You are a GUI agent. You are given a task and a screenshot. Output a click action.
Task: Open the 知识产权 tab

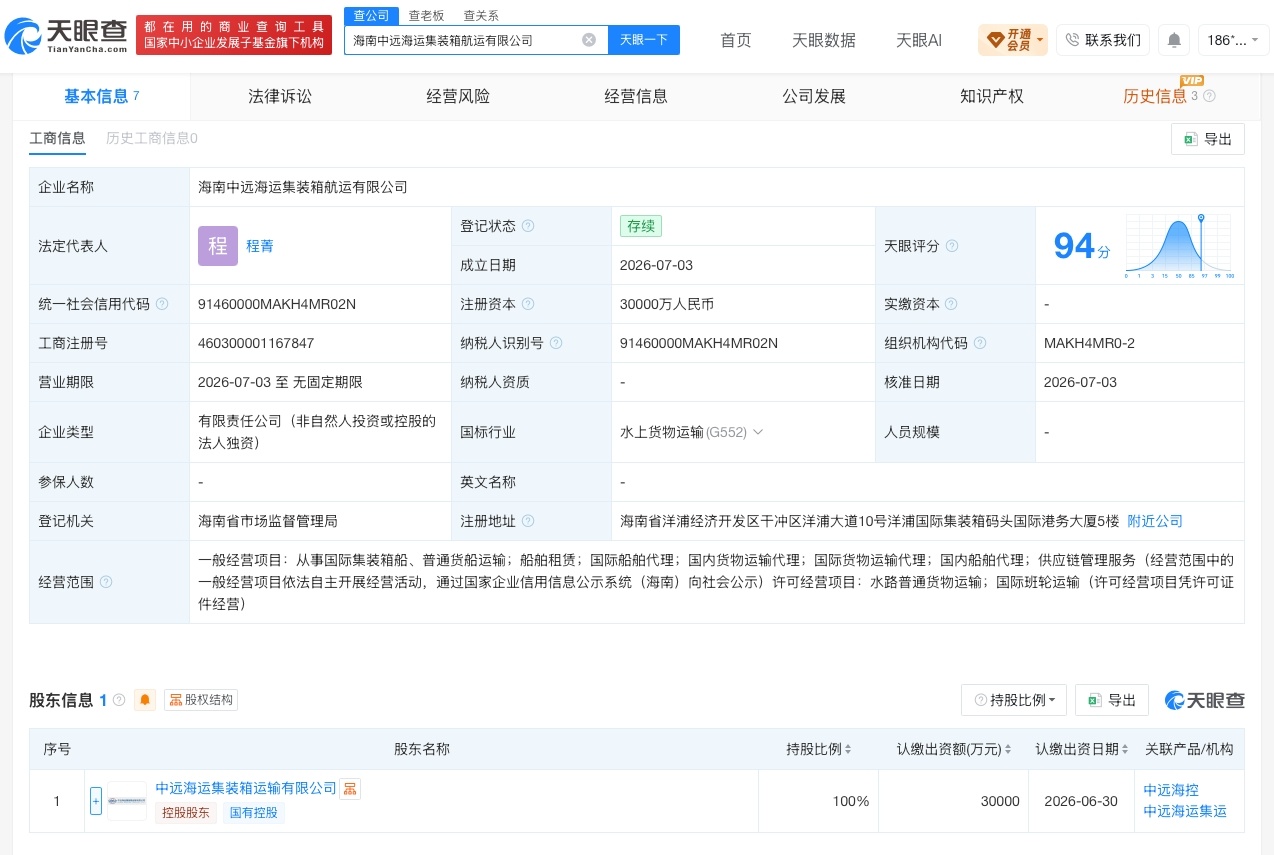point(992,96)
